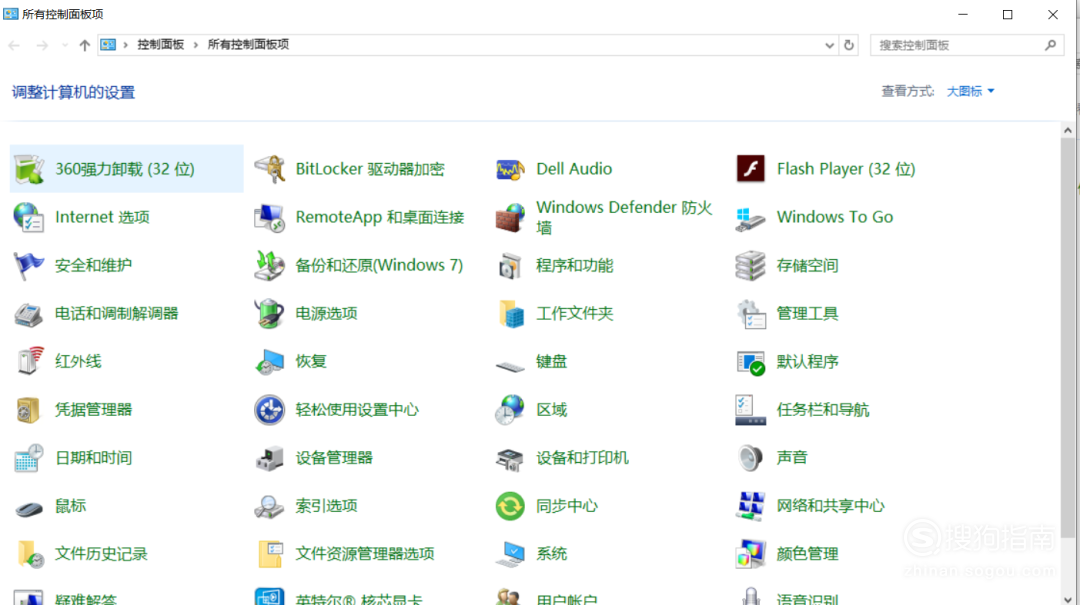Screen dimensions: 1080x605
Task: Open the 恢复 recovery icon
Action: [269, 362]
